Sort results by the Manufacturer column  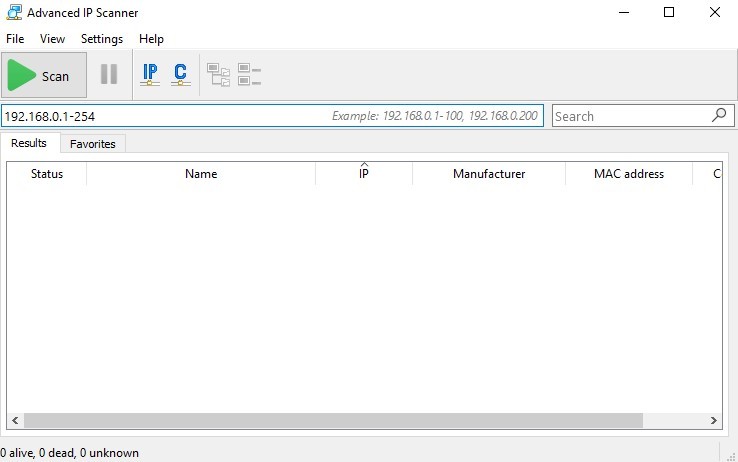tap(489, 174)
